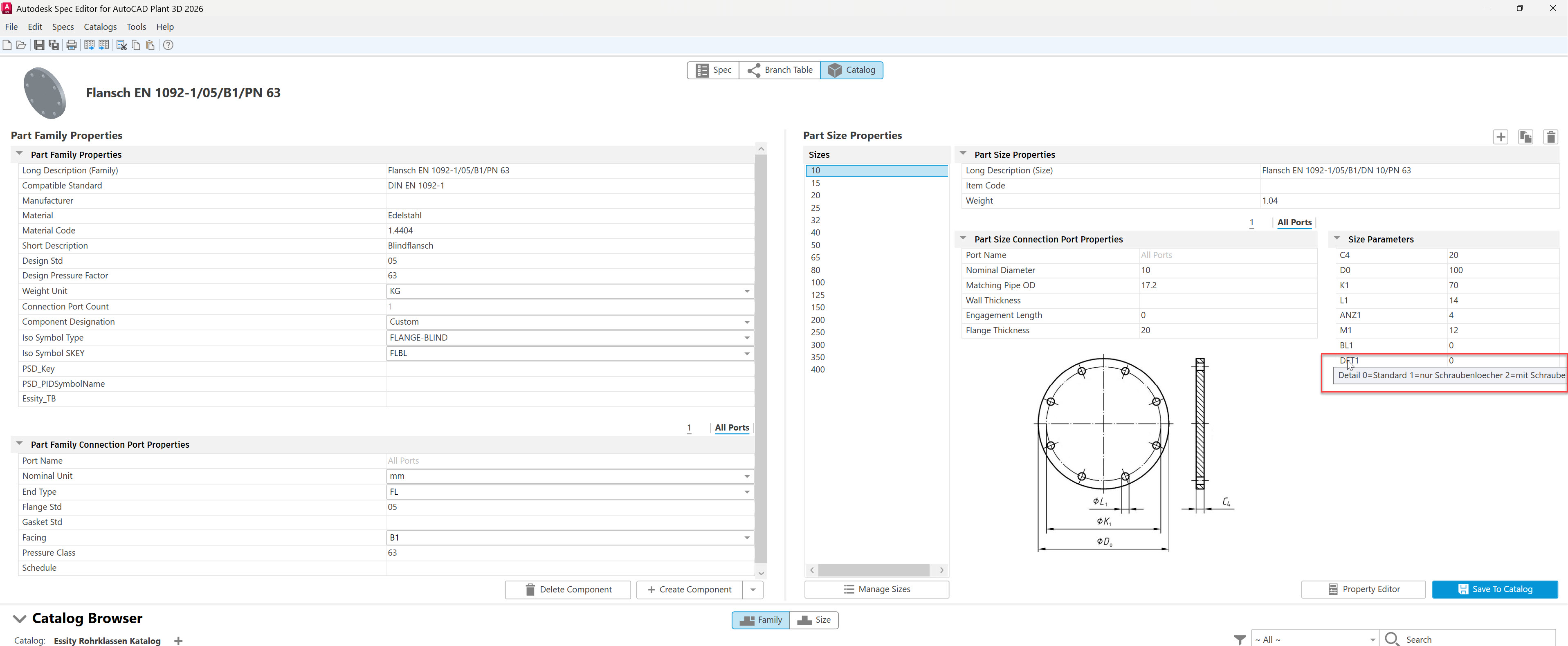Screen dimensions: 1568x646
Task: Toggle Catalog Browser to Size mode
Action: coord(814,620)
